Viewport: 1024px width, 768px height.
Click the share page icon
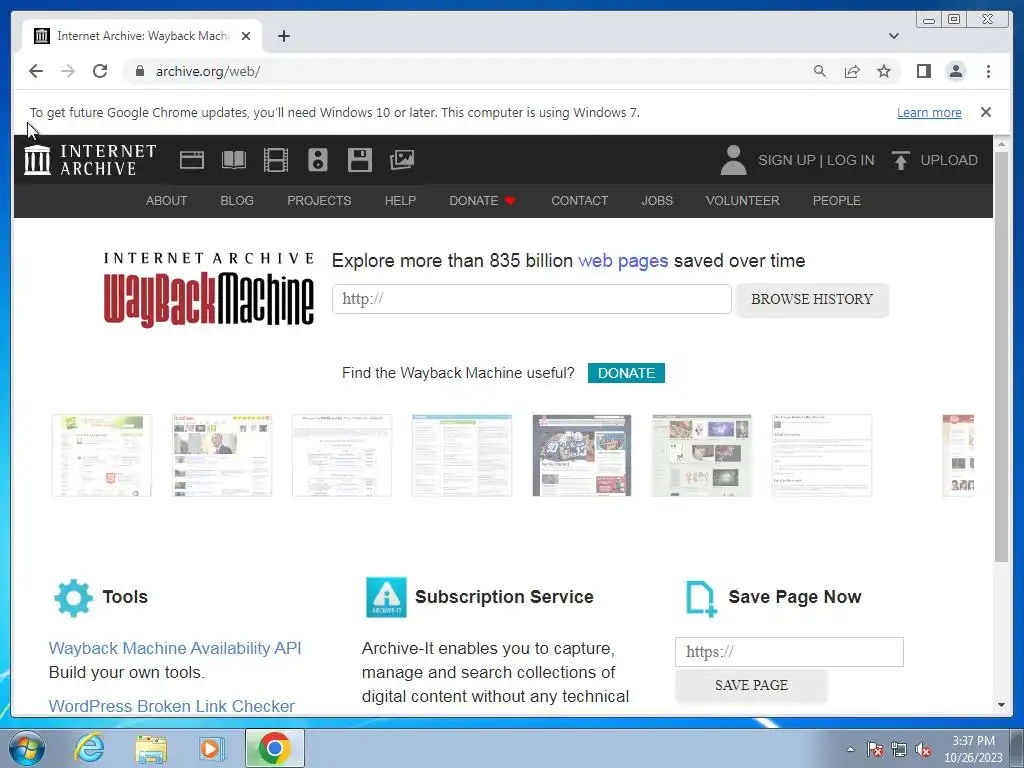coord(852,71)
